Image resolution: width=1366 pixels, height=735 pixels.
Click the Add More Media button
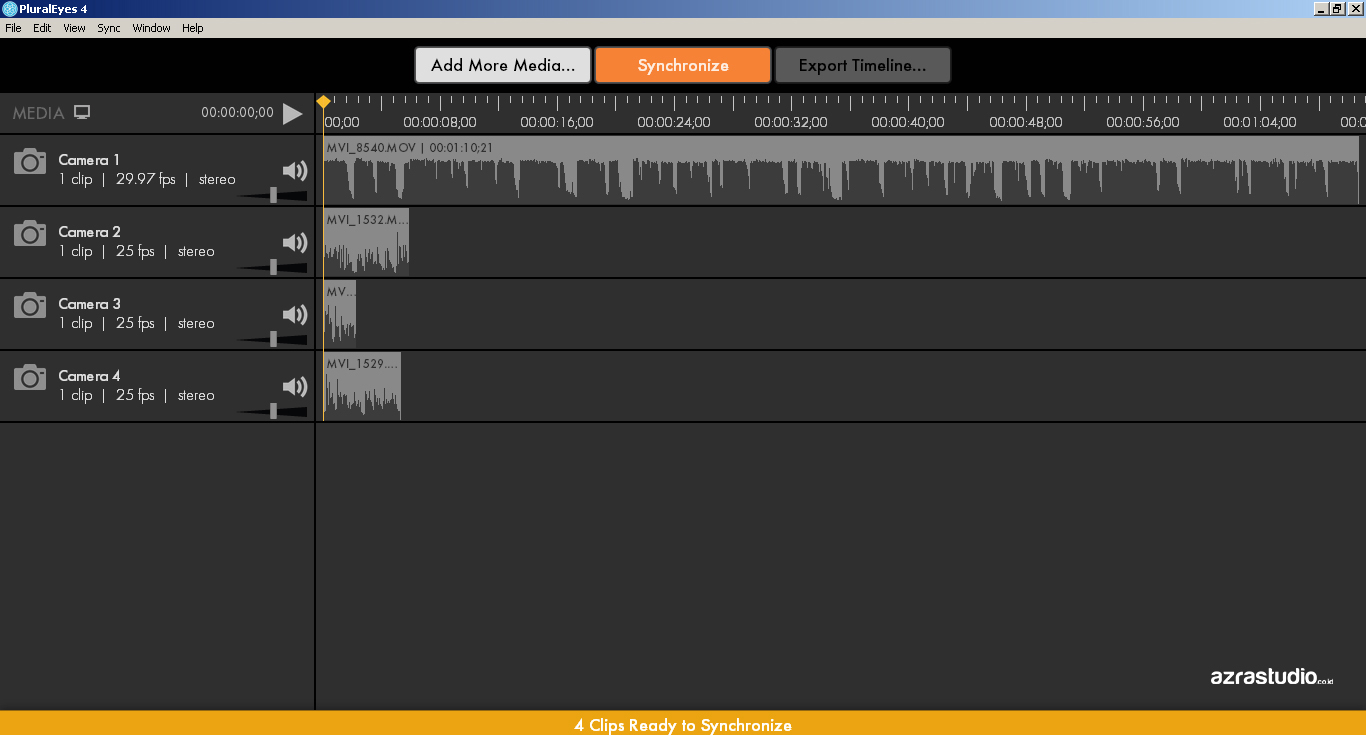(x=503, y=65)
